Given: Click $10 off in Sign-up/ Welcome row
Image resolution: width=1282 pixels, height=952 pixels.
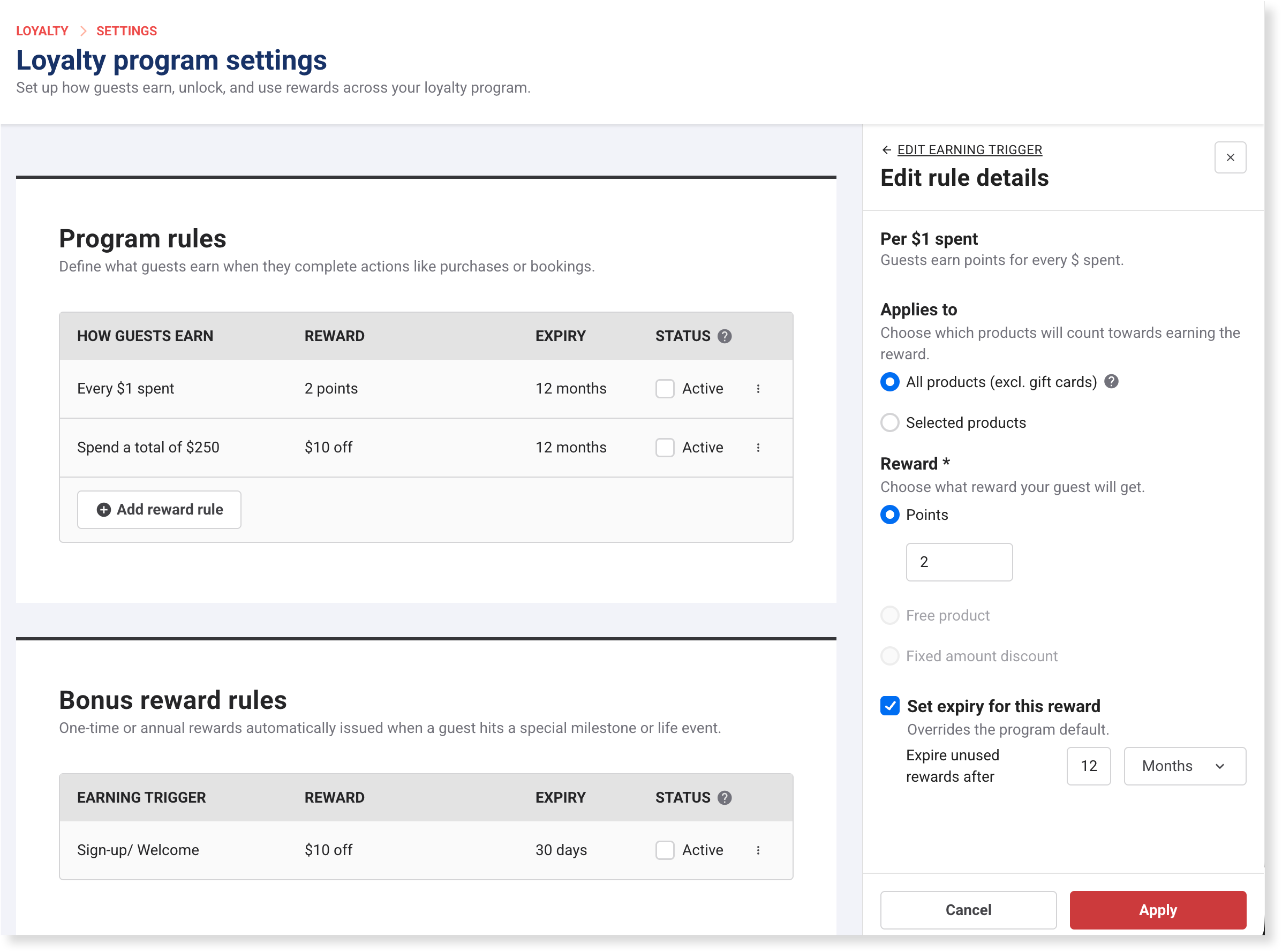Looking at the screenshot, I should click(328, 851).
